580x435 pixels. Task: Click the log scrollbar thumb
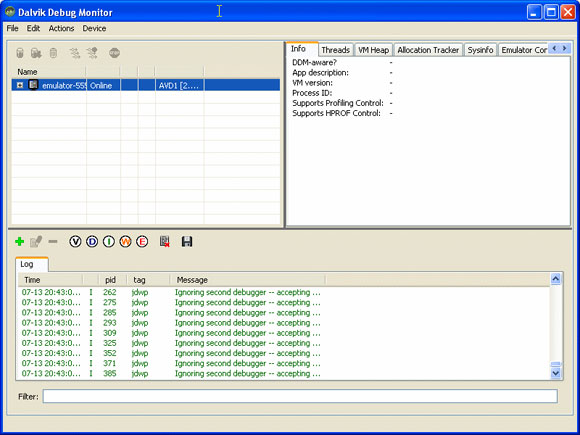(x=556, y=364)
